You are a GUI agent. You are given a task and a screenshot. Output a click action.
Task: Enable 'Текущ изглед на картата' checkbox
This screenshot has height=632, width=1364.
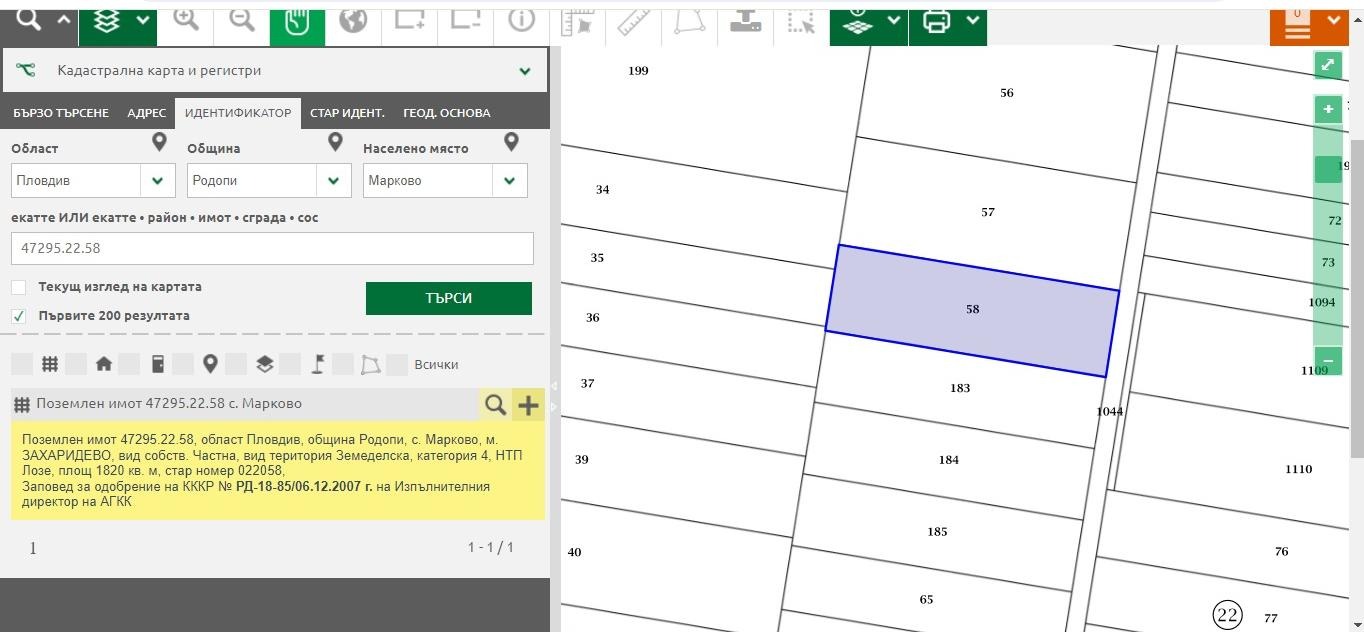[x=19, y=287]
